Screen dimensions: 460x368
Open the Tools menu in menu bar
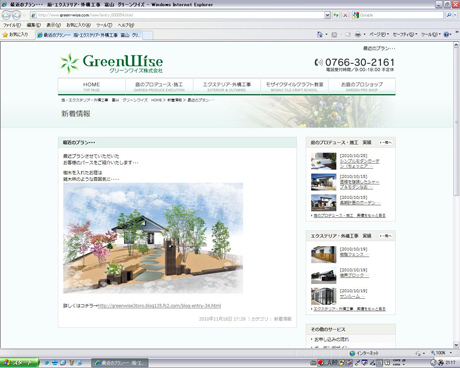click(x=104, y=25)
